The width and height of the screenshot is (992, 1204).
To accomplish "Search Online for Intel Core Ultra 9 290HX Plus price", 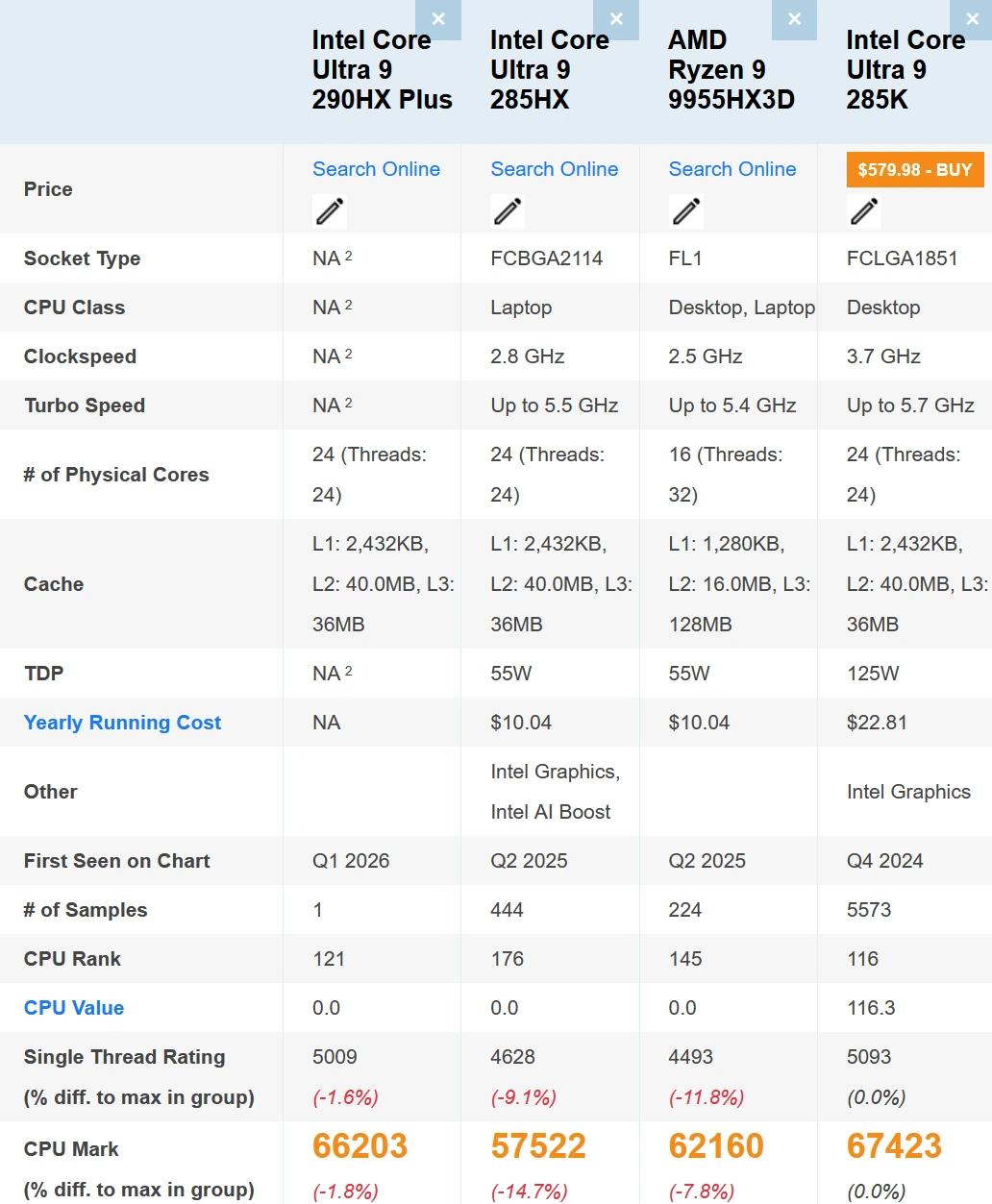I will coord(375,169).
